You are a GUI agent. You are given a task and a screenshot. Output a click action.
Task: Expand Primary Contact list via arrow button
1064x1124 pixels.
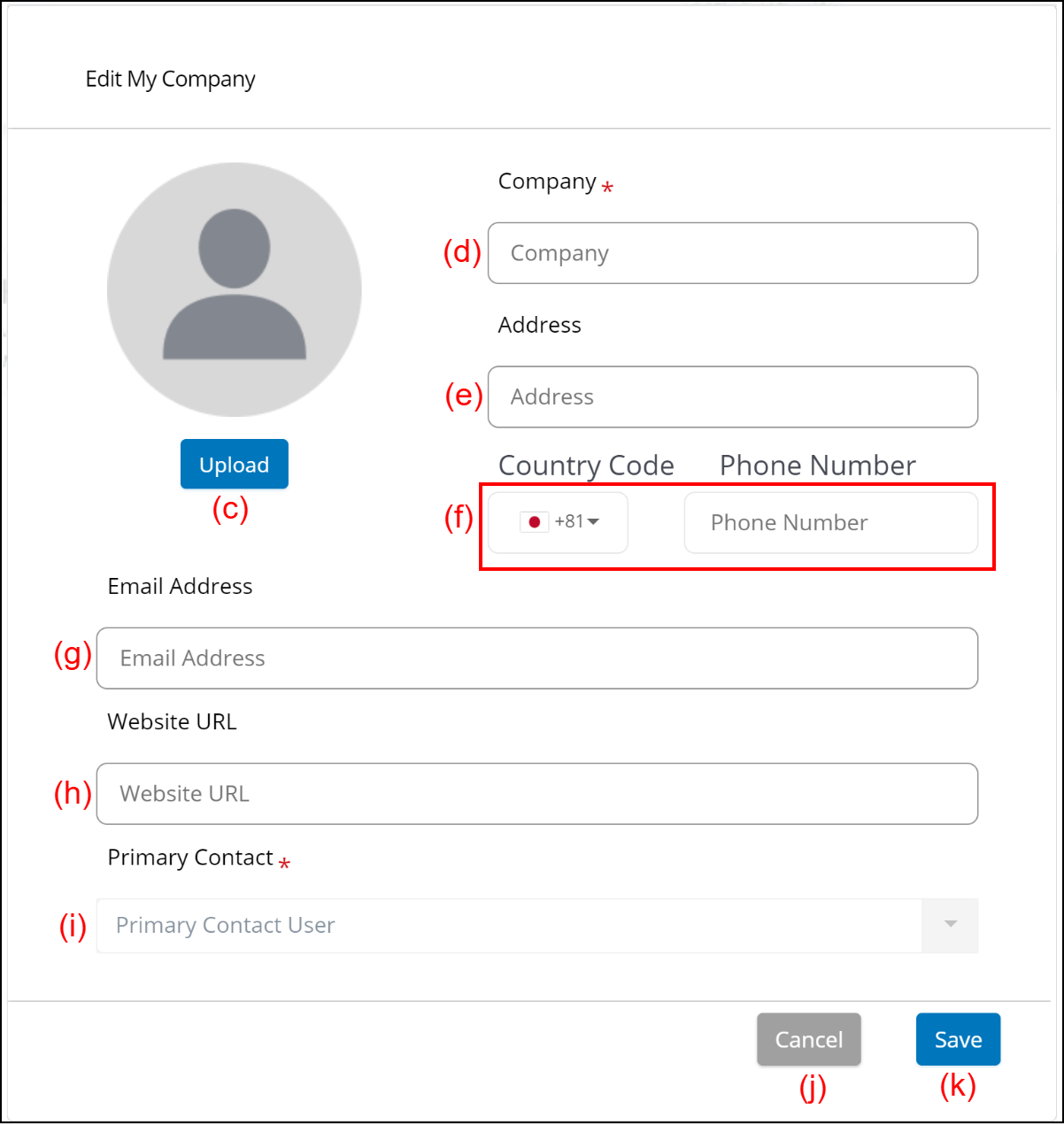point(950,926)
